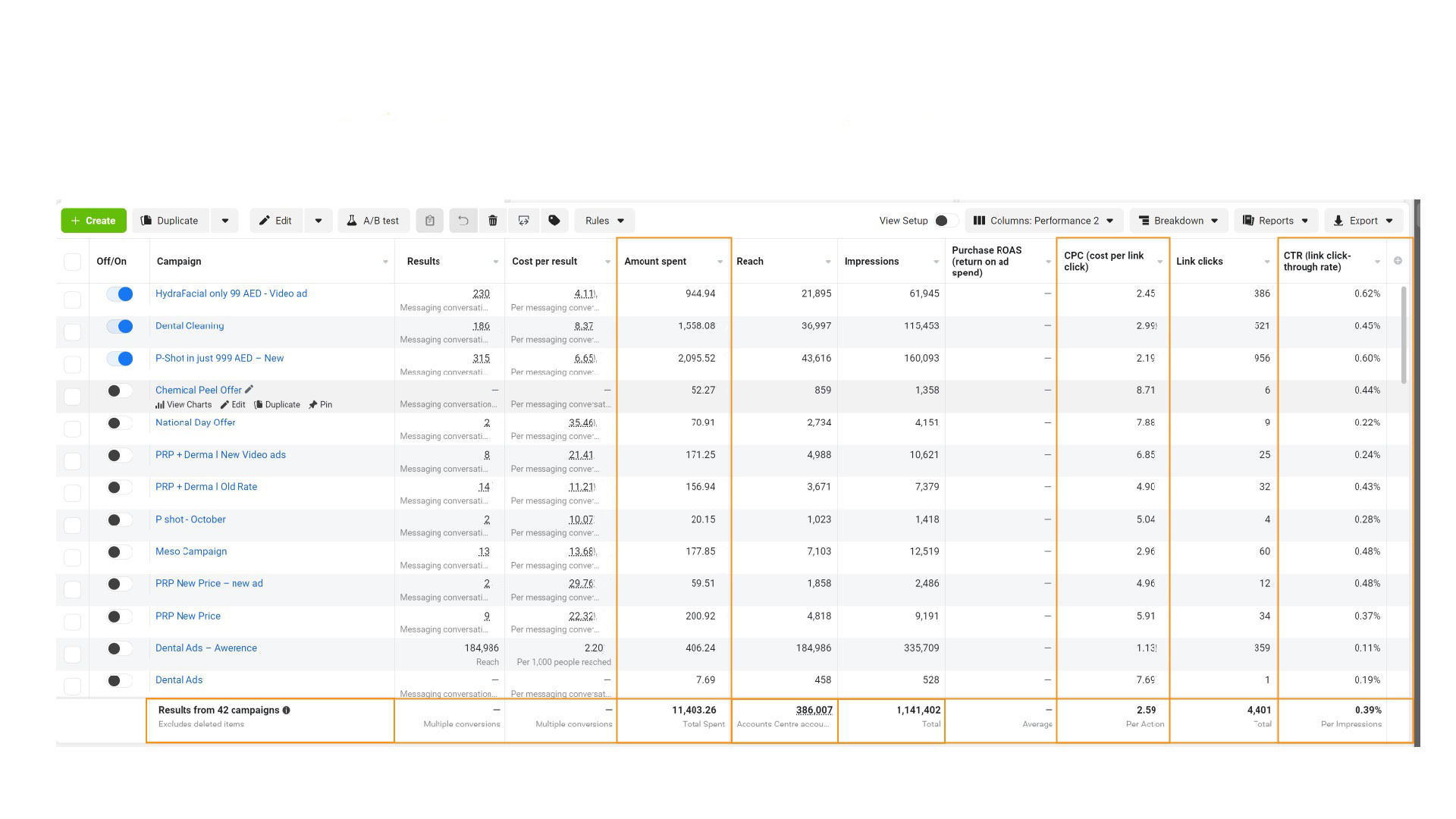Screen dimensions: 1456x819
Task: Check the select-all campaigns checkbox in the header
Action: coord(72,262)
